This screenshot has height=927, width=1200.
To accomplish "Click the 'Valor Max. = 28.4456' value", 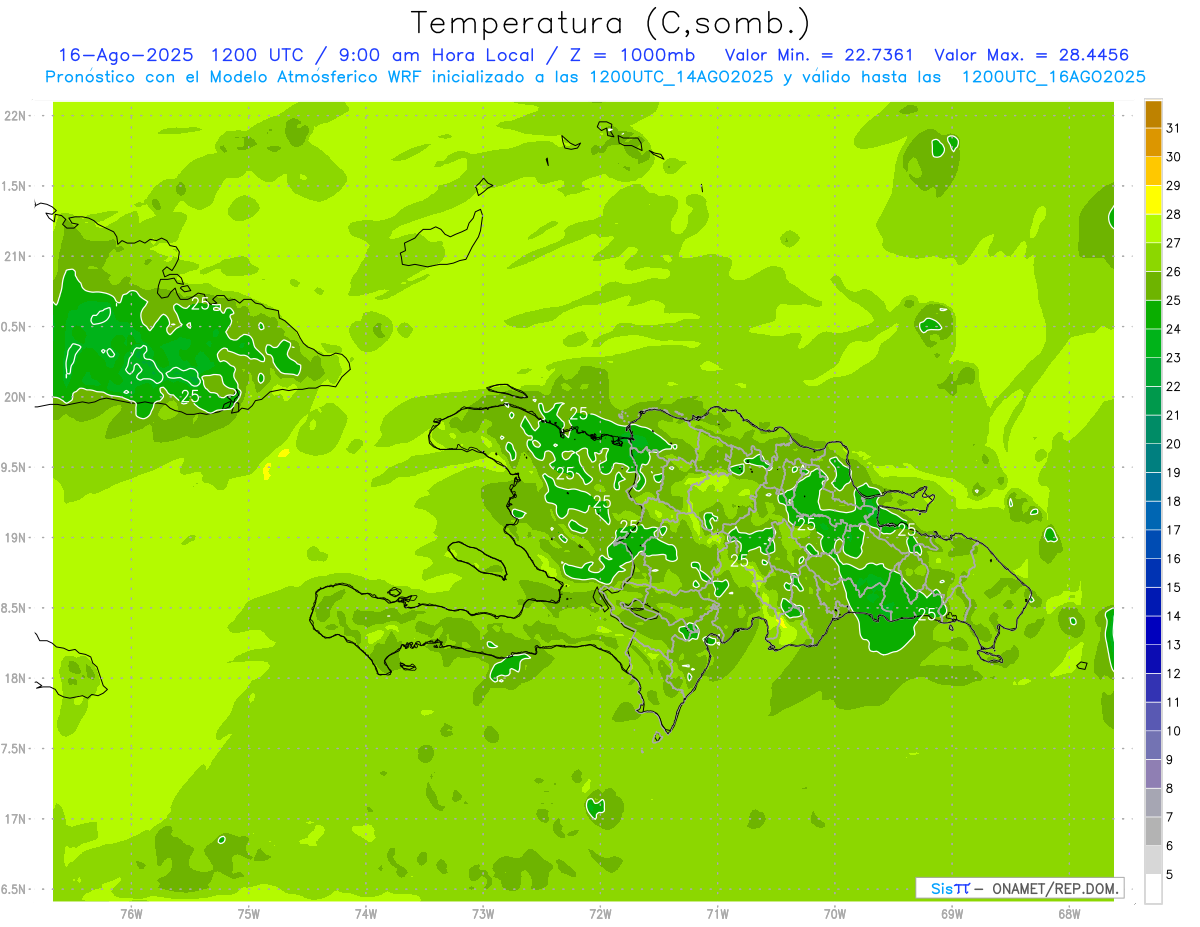I will tap(1031, 55).
